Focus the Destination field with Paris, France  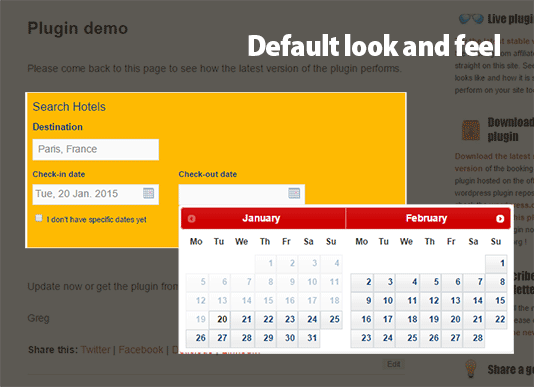click(96, 149)
